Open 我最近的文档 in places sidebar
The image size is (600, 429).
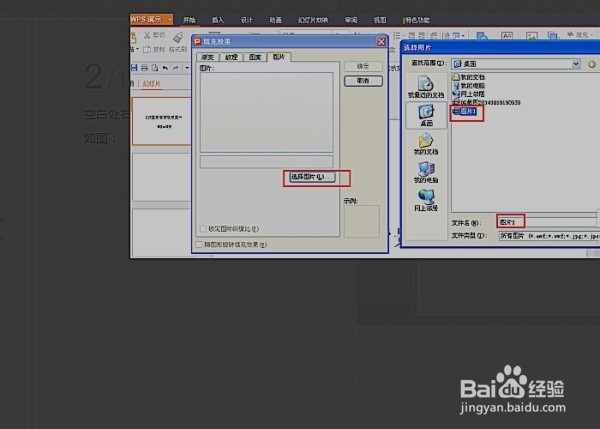click(x=426, y=86)
